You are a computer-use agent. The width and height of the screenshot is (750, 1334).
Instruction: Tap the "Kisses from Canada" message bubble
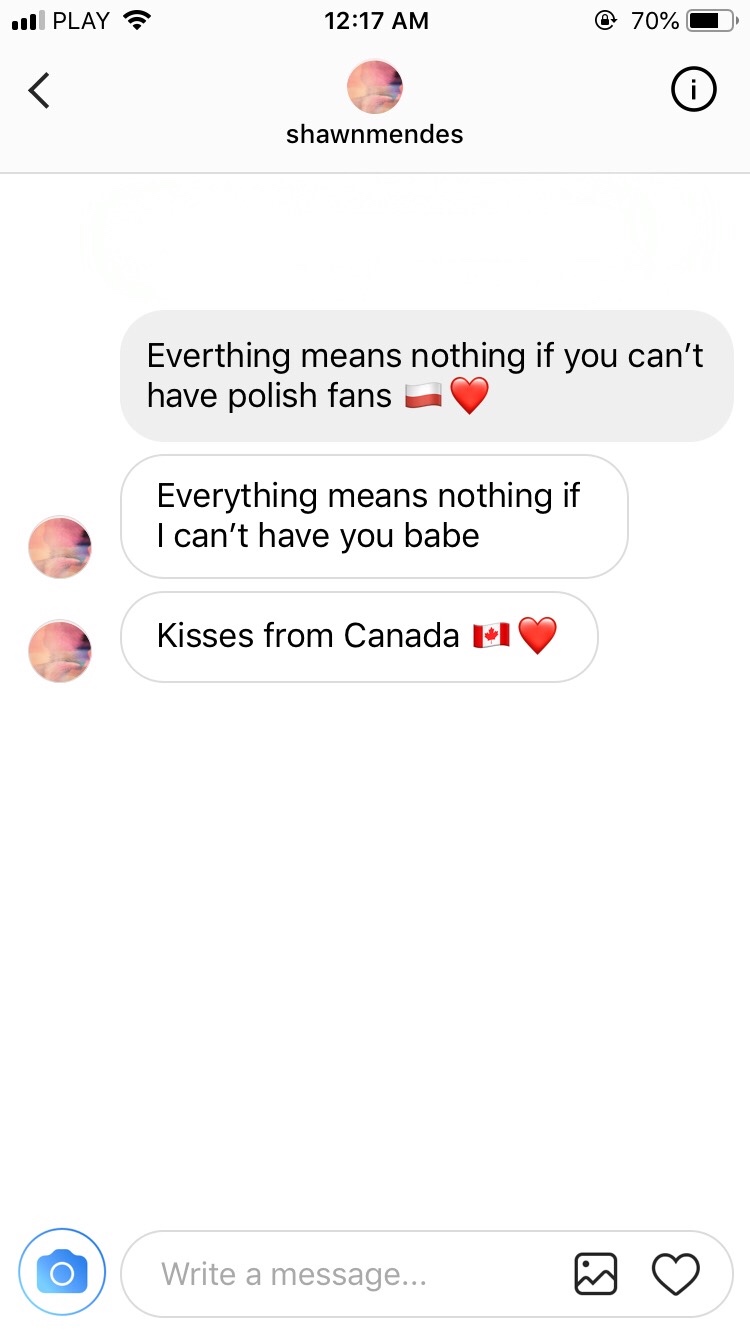359,636
